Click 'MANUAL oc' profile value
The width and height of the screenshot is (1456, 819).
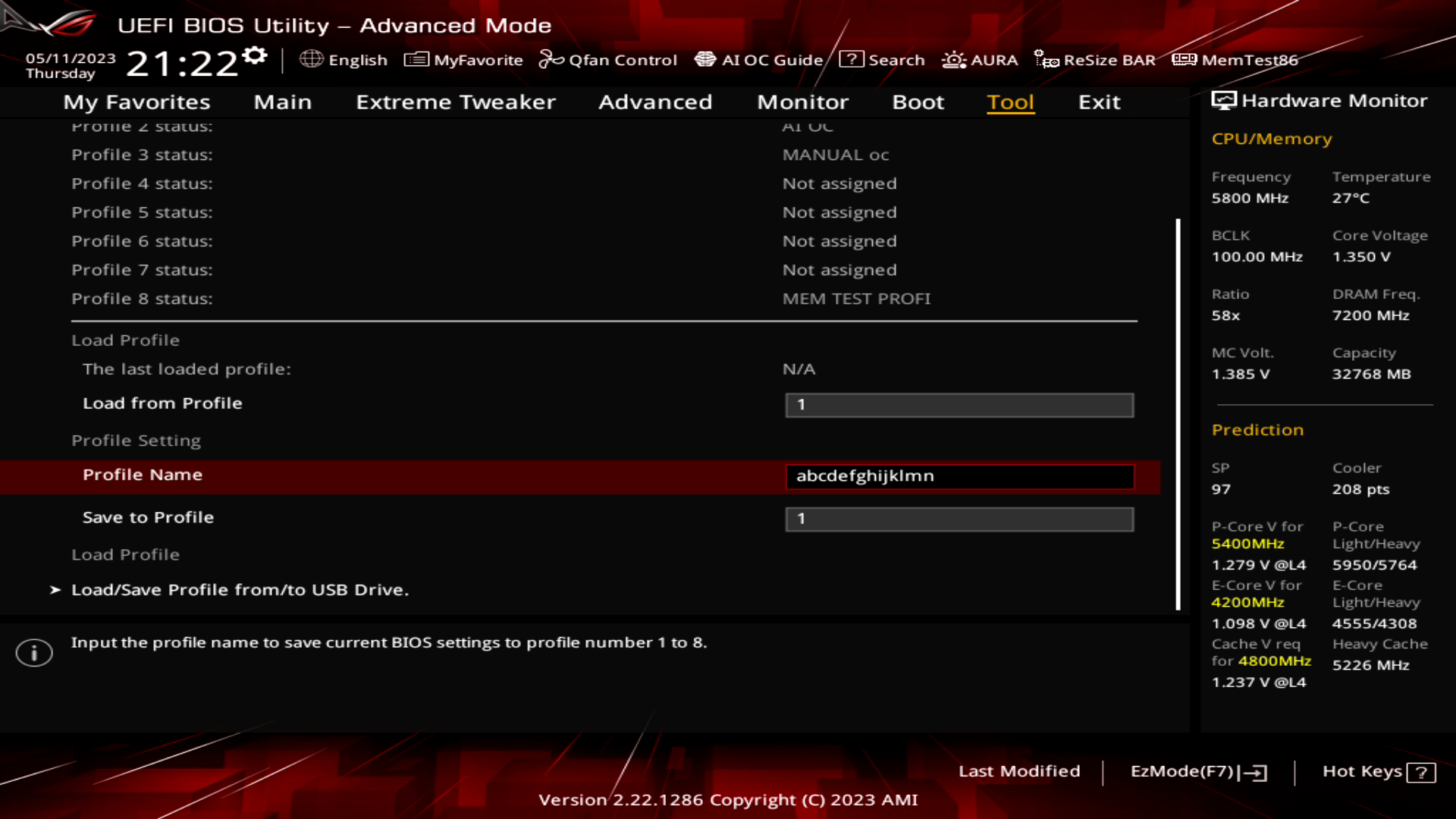coord(836,155)
